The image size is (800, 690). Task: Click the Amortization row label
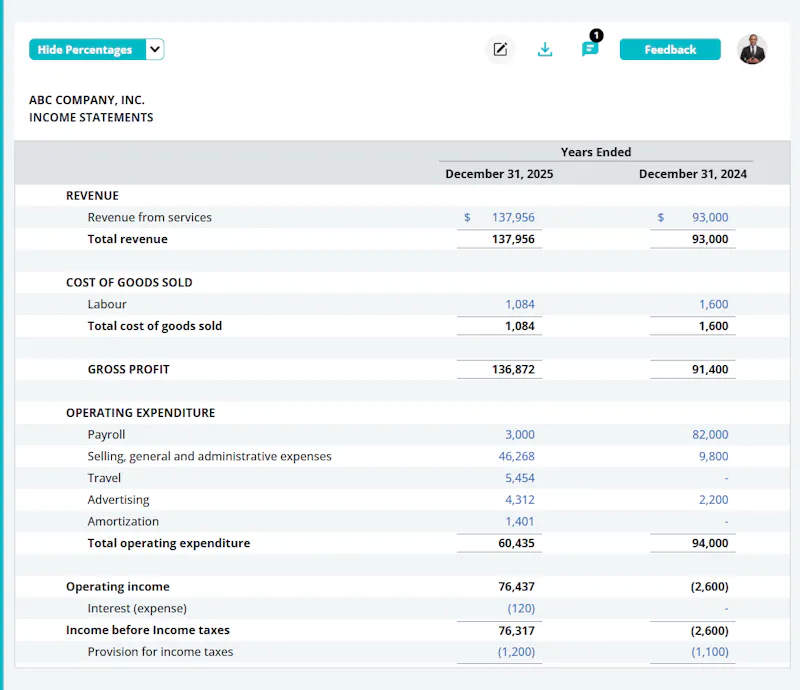pyautogui.click(x=123, y=522)
